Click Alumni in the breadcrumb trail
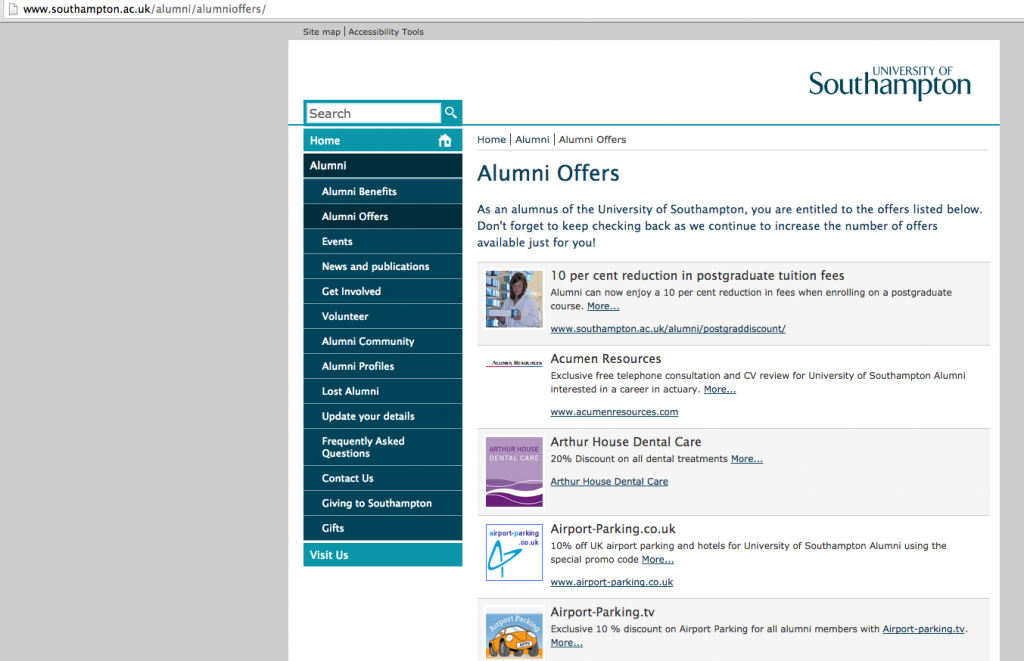Screen dimensions: 1024x661 tap(532, 140)
